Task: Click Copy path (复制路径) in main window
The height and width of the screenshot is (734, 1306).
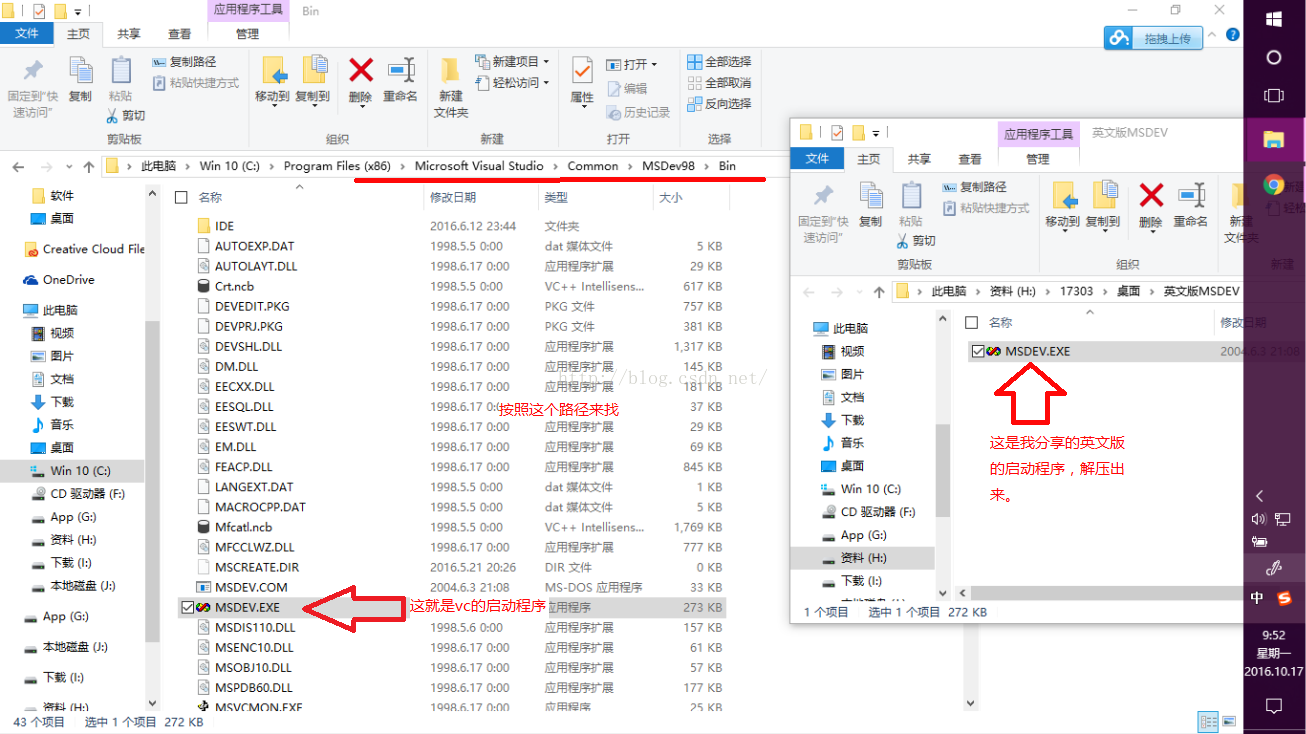Action: click(x=185, y=62)
